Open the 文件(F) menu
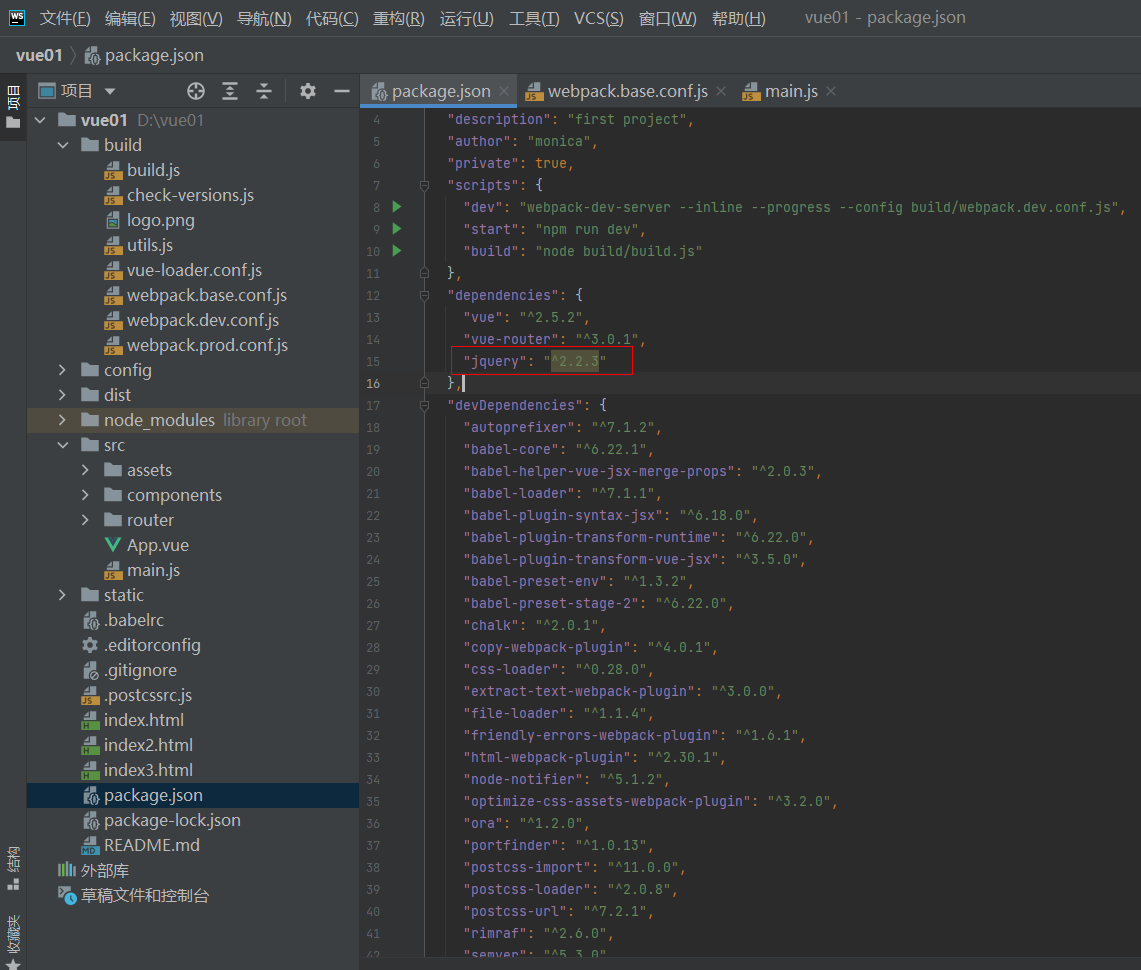This screenshot has height=970, width=1141. [x=65, y=18]
